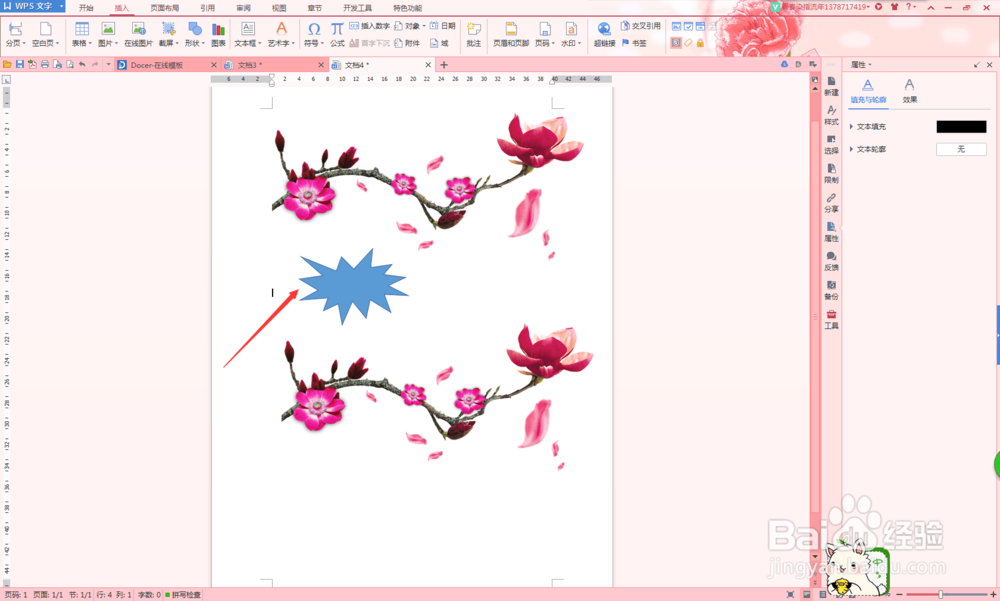Edit 页眉和页脚 header and footer
Image resolution: width=1000 pixels, height=601 pixels.
point(511,34)
